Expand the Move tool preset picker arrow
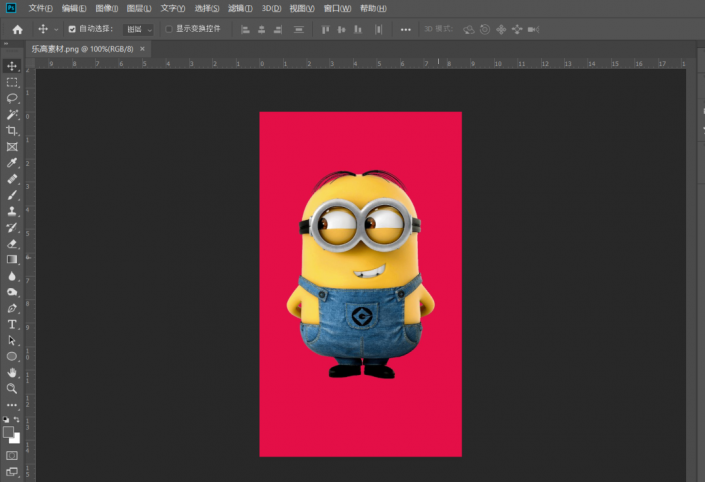This screenshot has height=482, width=705. coord(56,29)
